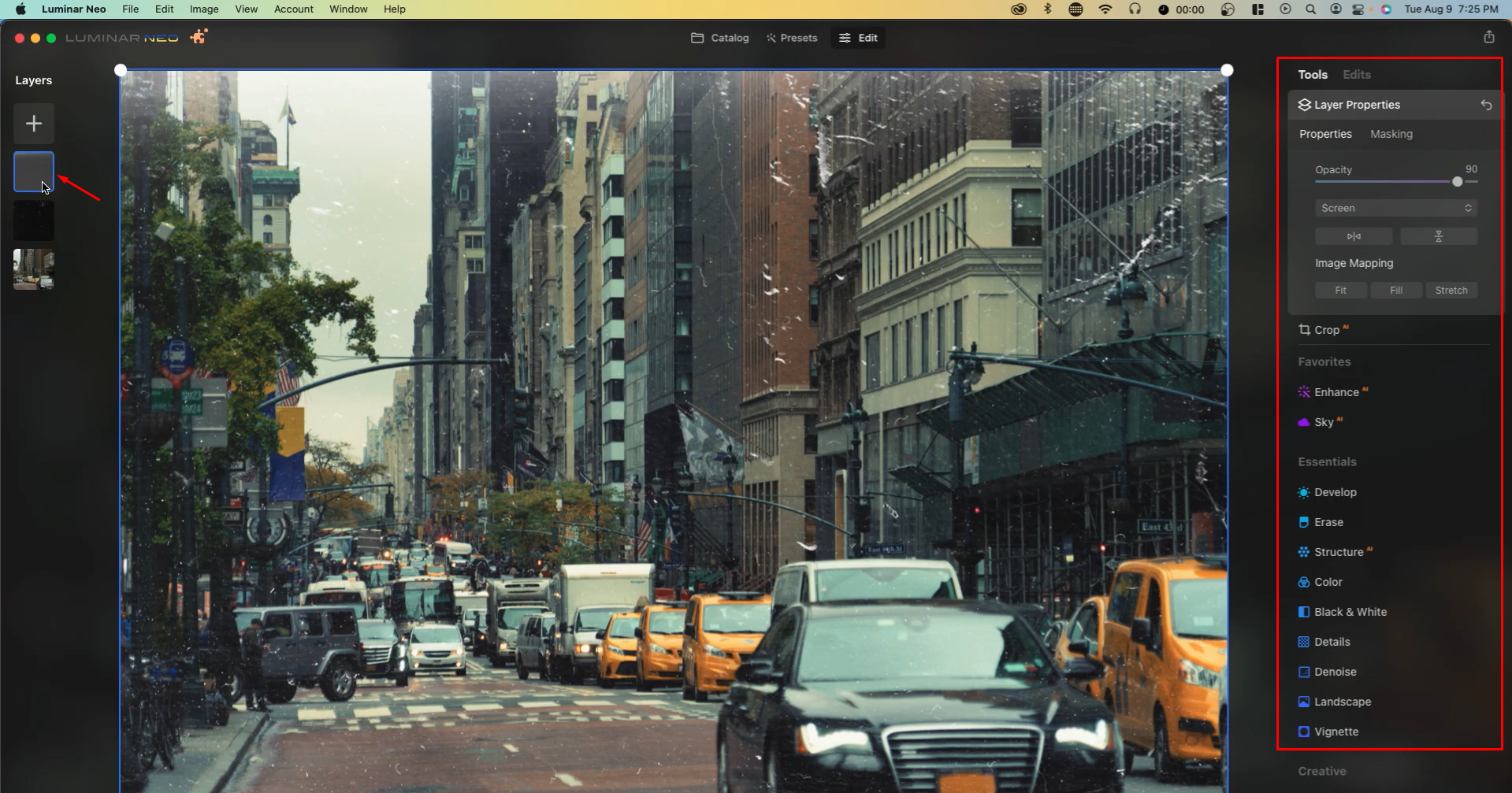The width and height of the screenshot is (1512, 793).
Task: Open the Window menu
Action: 348,9
